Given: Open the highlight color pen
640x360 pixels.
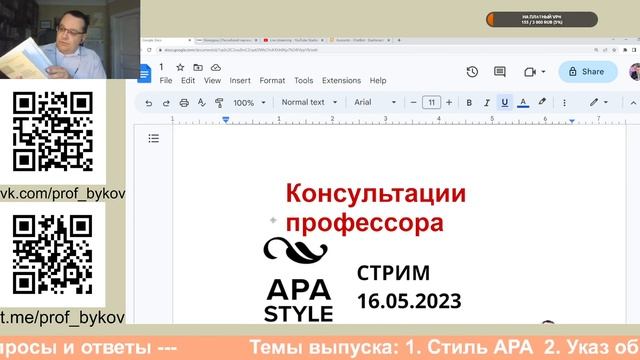Looking at the screenshot, I should [x=542, y=102].
